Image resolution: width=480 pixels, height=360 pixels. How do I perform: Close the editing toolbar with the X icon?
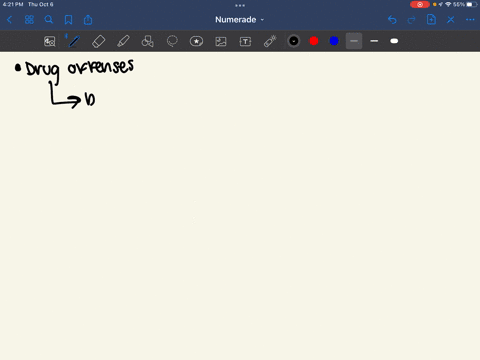click(x=451, y=20)
